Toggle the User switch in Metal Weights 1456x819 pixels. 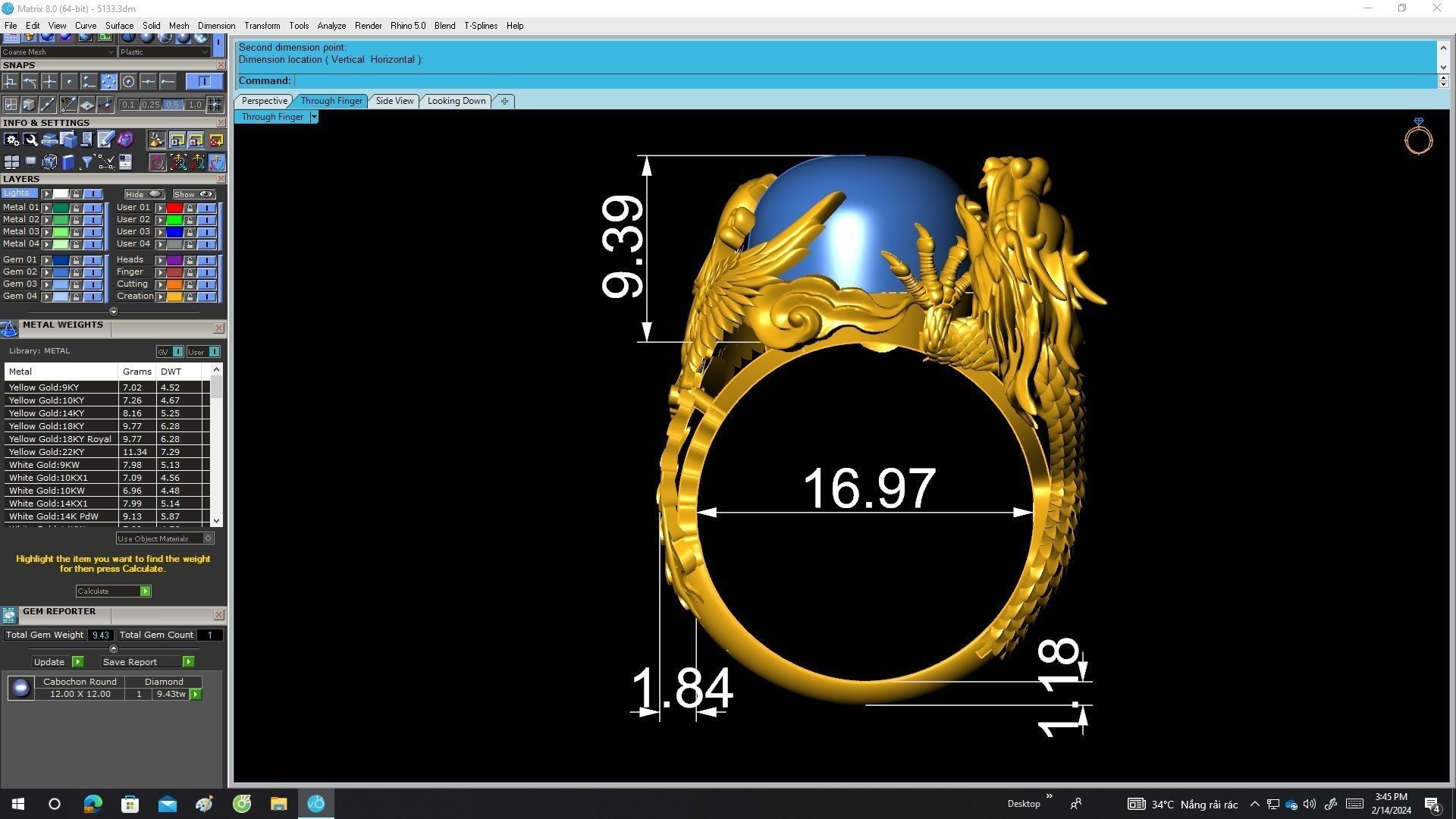pyautogui.click(x=215, y=352)
